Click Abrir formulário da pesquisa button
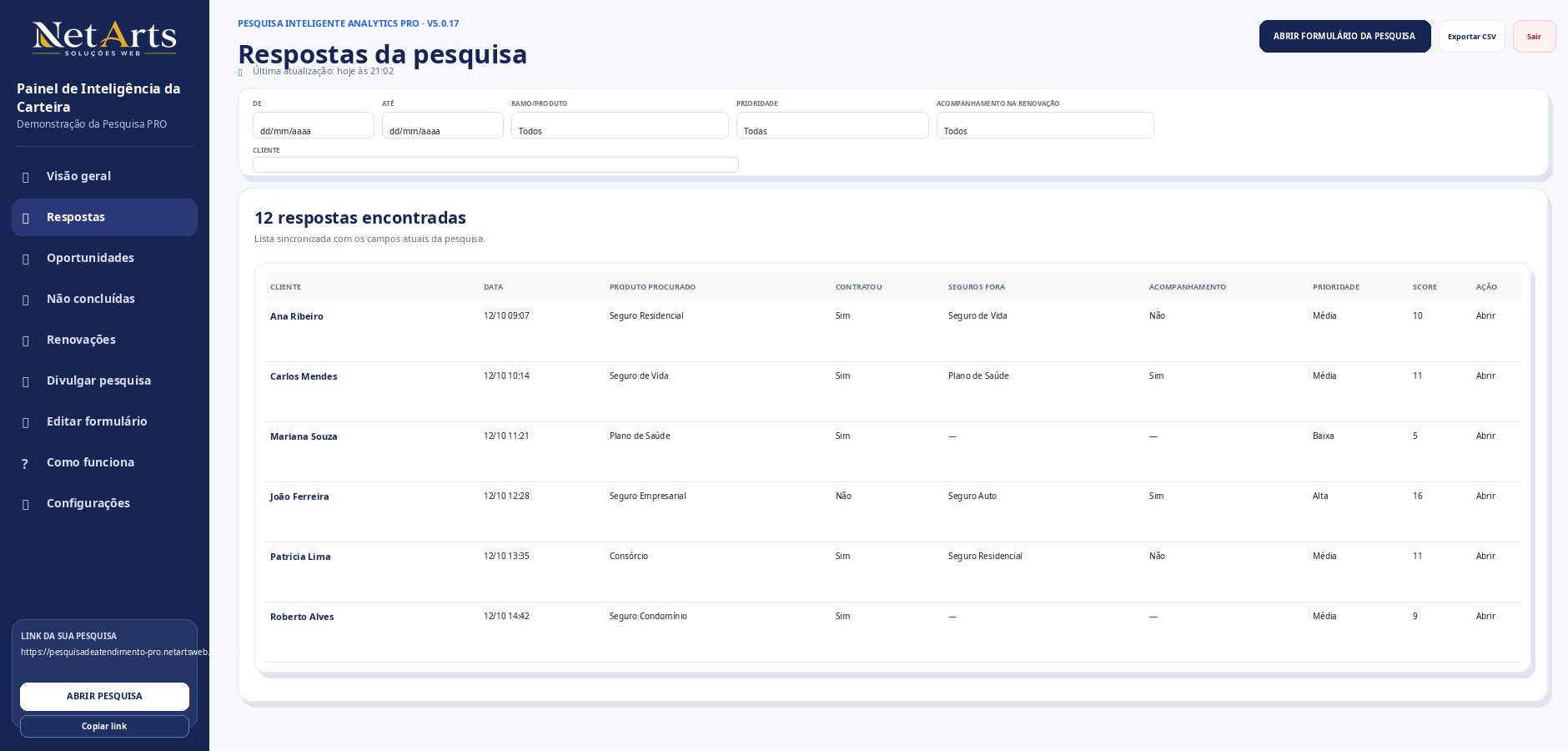The width and height of the screenshot is (1568, 751). point(1344,36)
